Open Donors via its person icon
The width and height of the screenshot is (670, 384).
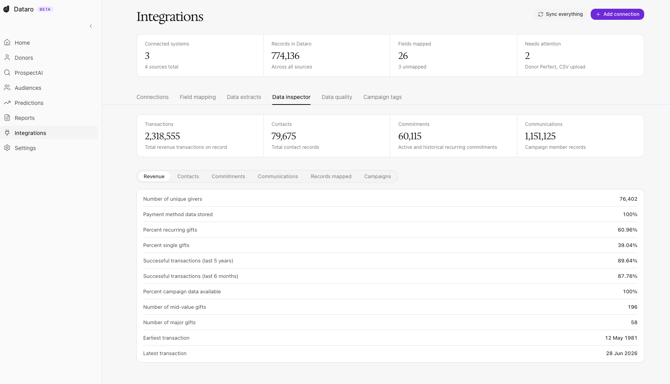7,57
